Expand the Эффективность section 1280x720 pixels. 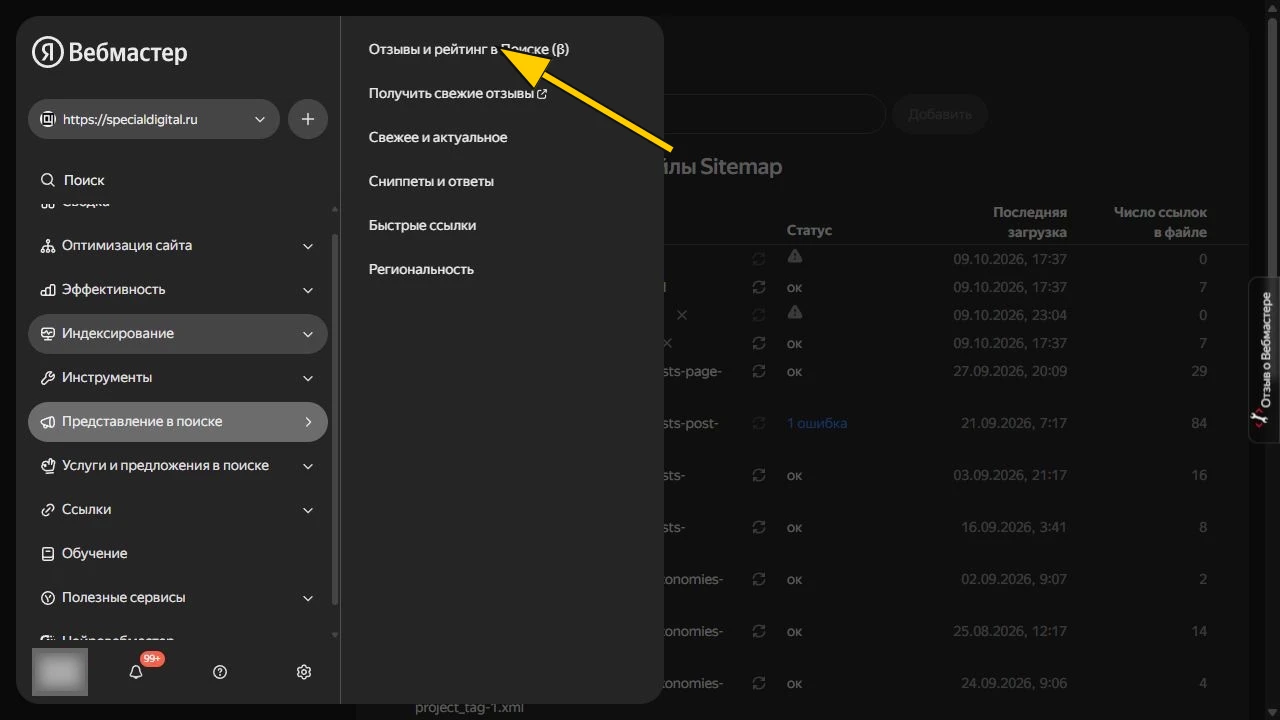[x=178, y=289]
